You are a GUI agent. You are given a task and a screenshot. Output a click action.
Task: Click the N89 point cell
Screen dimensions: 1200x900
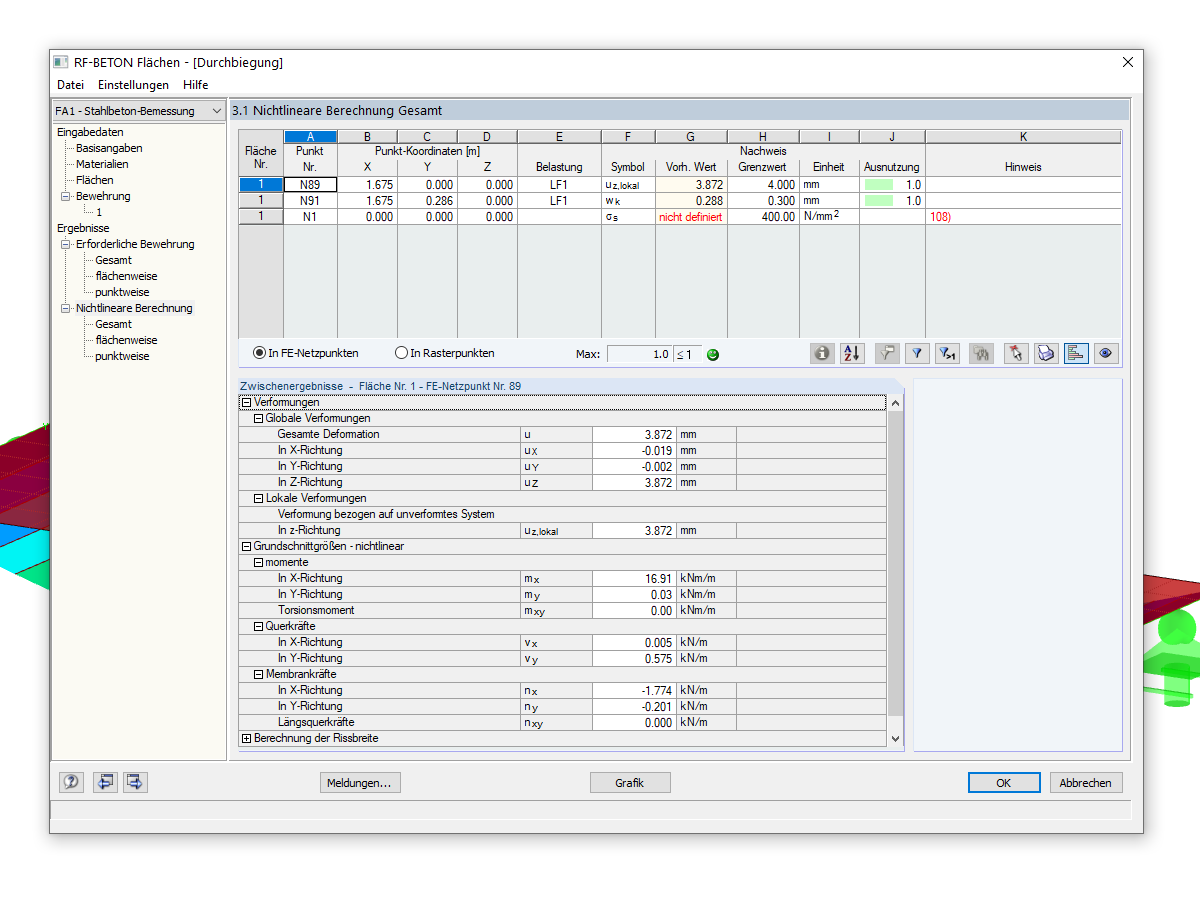coord(311,185)
